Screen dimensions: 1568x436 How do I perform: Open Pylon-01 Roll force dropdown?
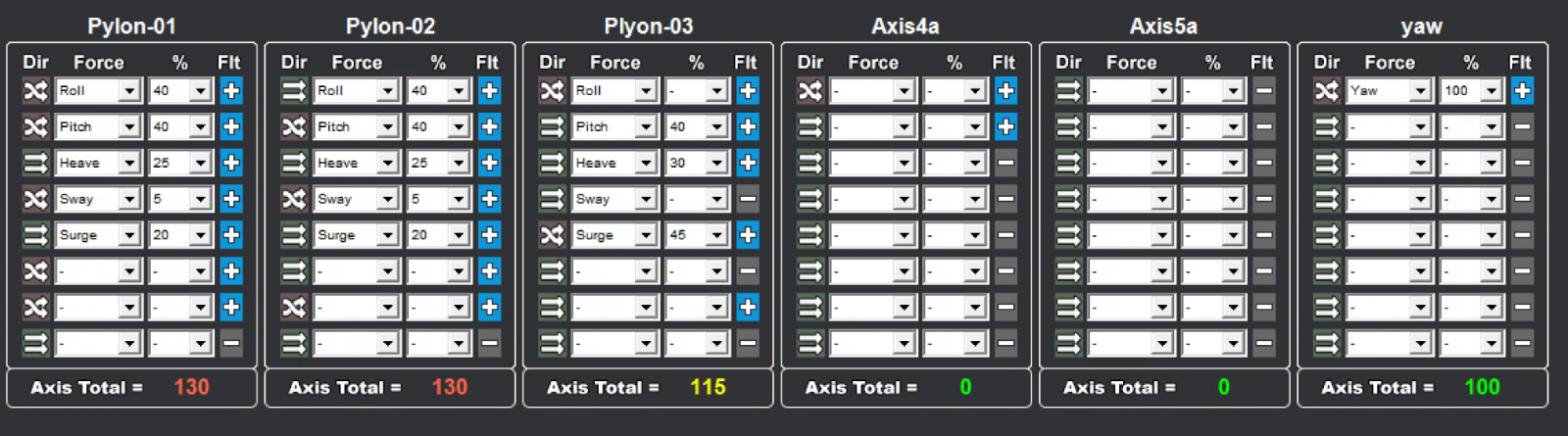pos(129,91)
